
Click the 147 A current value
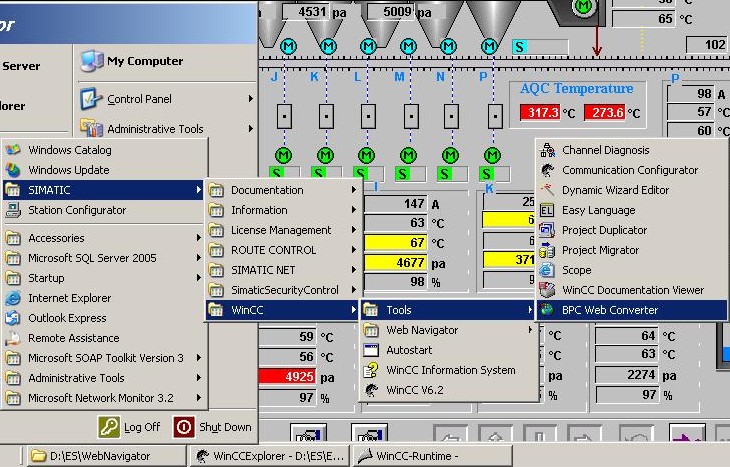(x=395, y=204)
